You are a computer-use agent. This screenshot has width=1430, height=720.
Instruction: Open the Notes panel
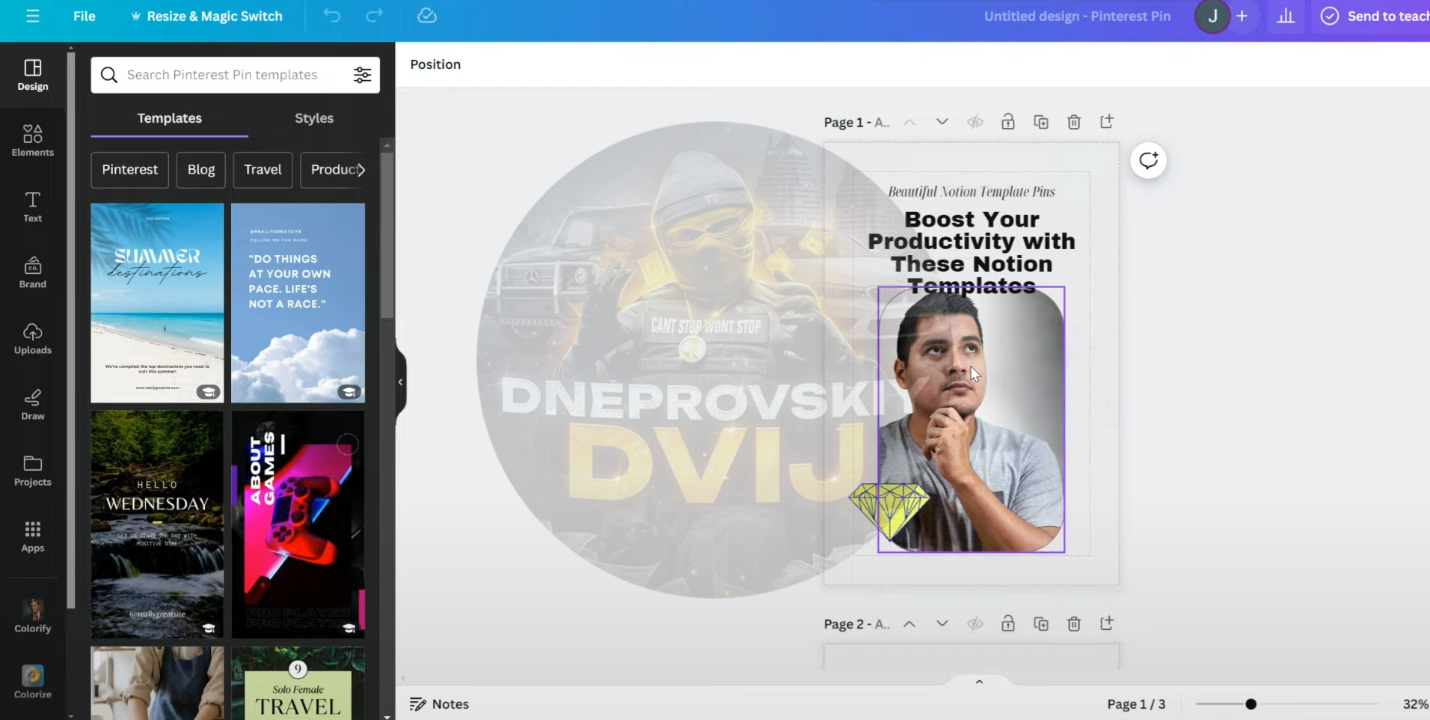(440, 704)
